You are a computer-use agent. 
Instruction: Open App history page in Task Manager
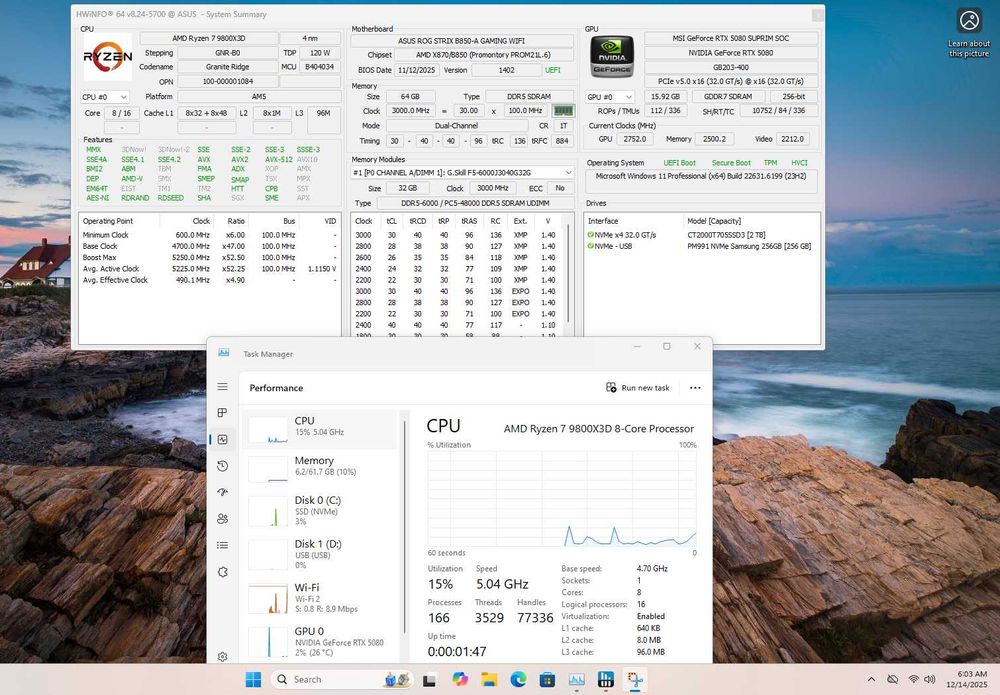[x=223, y=466]
